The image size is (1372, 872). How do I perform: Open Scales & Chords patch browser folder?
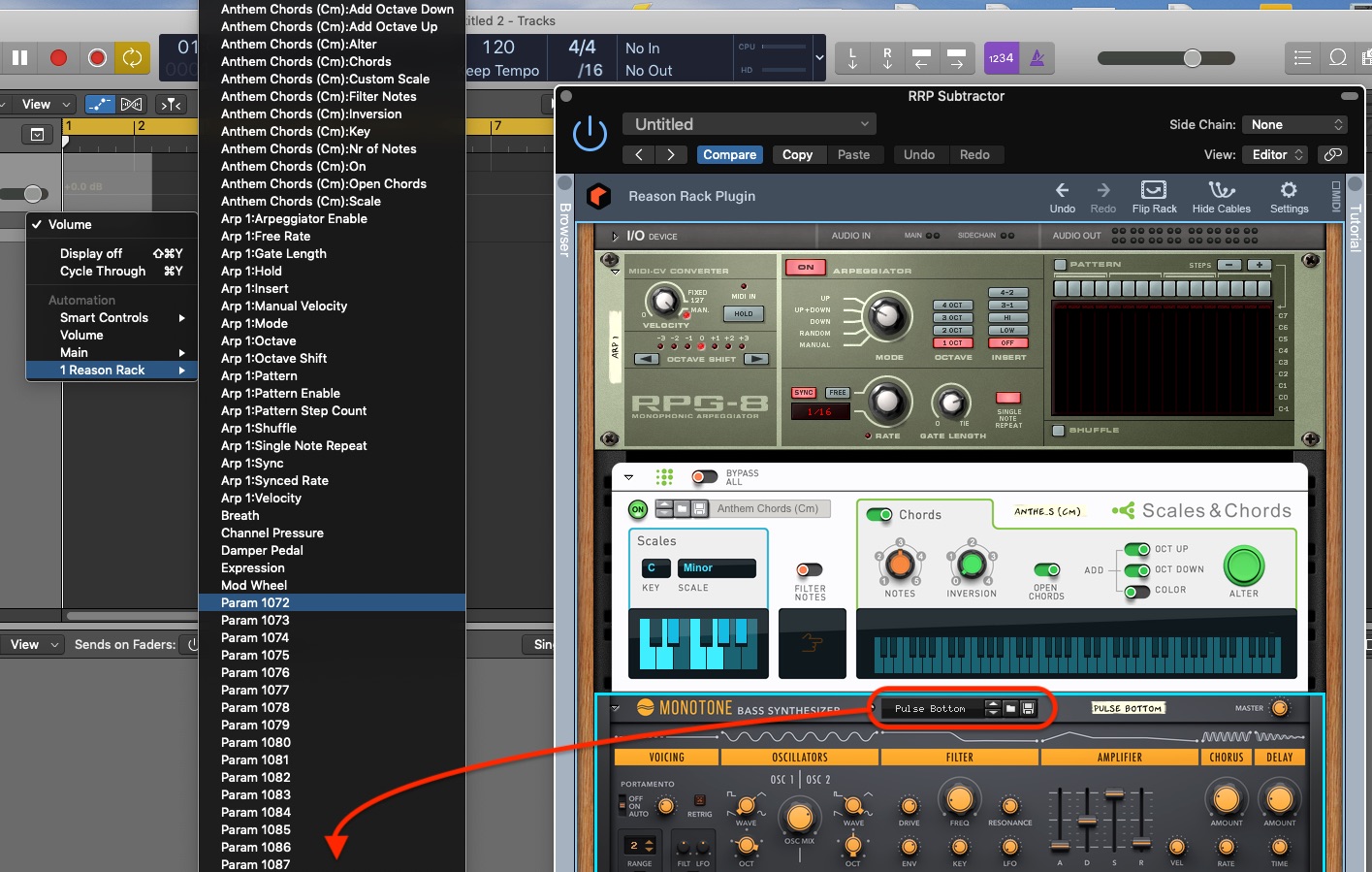pos(682,508)
